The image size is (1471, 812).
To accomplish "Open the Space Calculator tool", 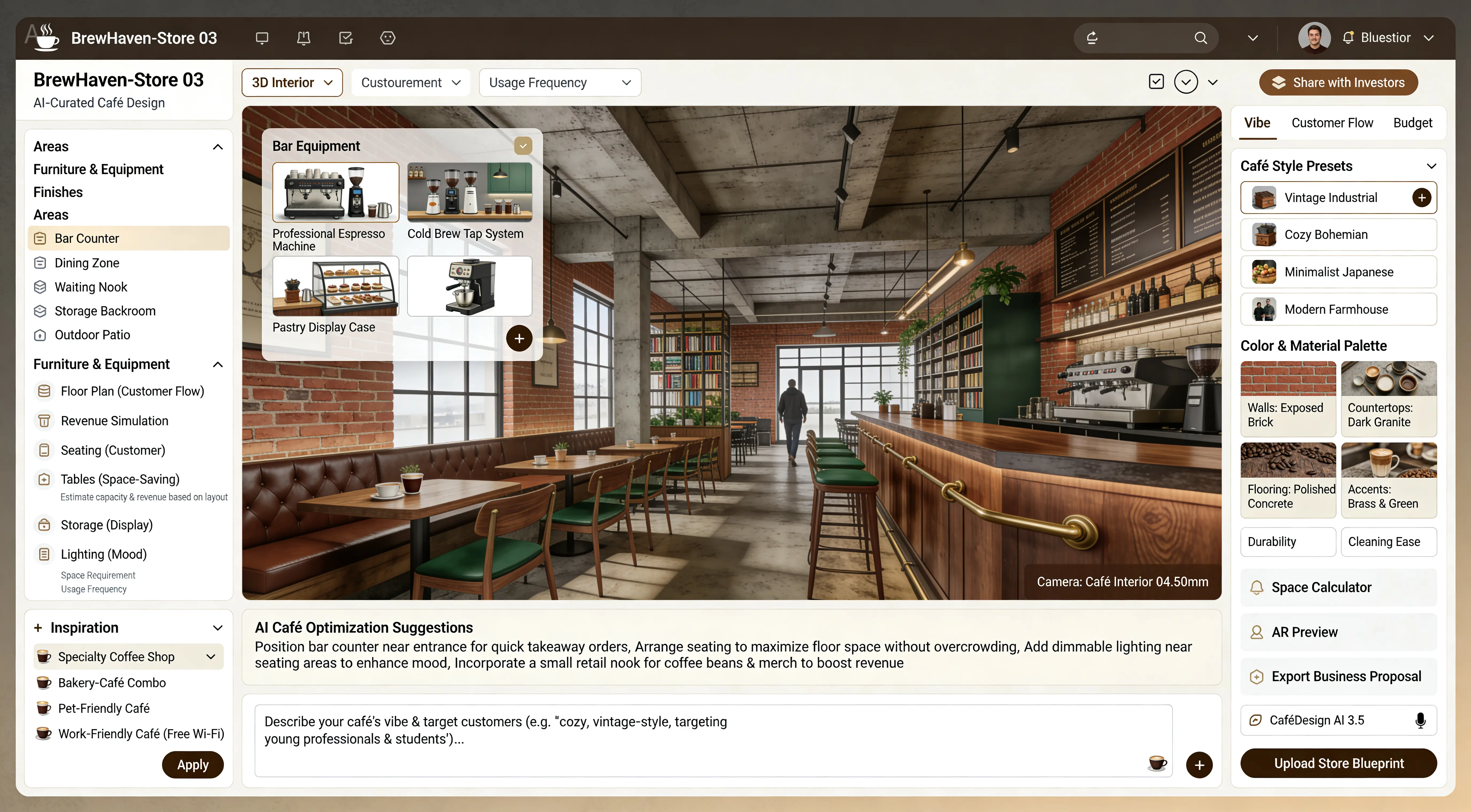I will click(x=1321, y=587).
